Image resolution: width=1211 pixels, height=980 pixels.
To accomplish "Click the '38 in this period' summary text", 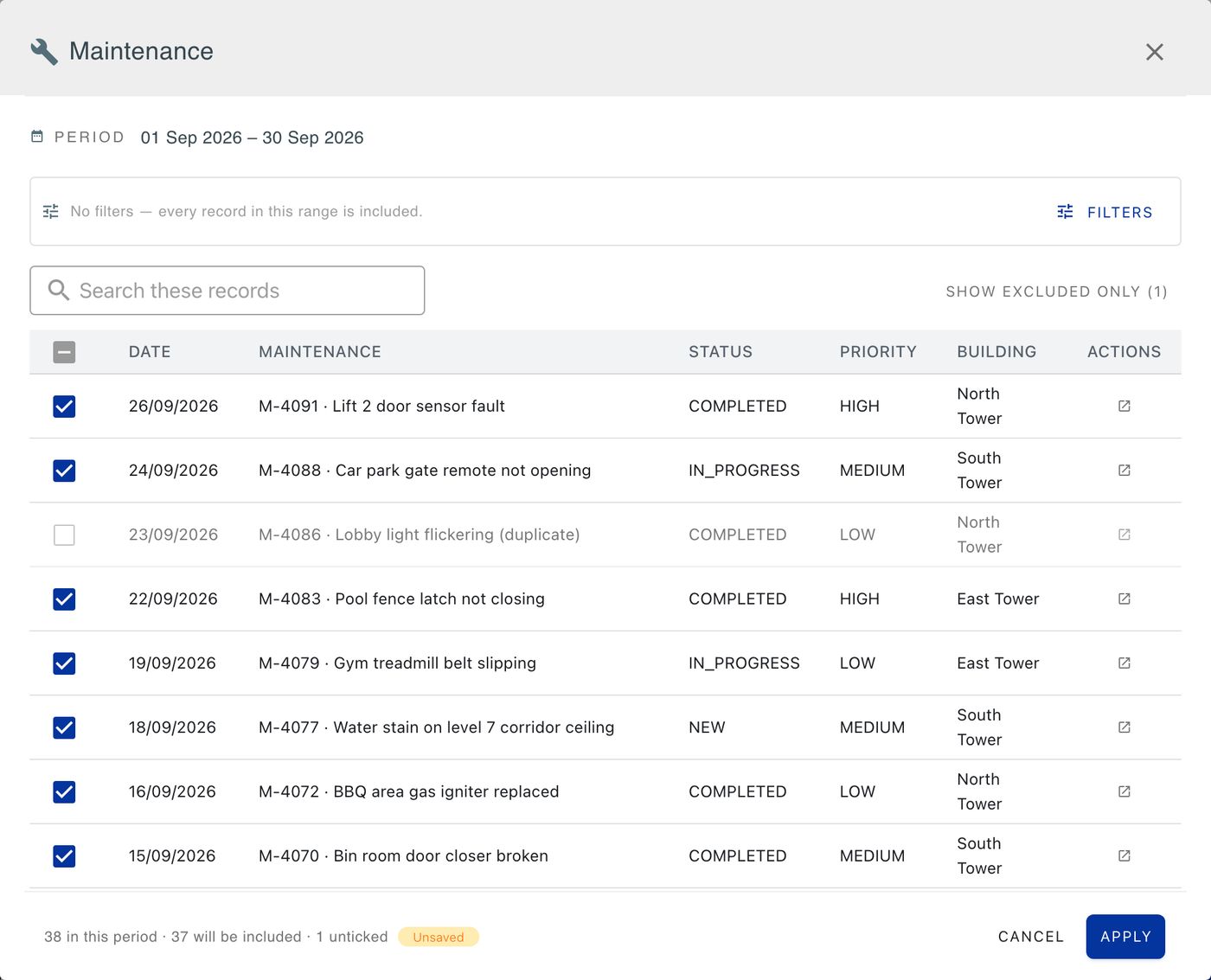I will pyautogui.click(x=100, y=937).
